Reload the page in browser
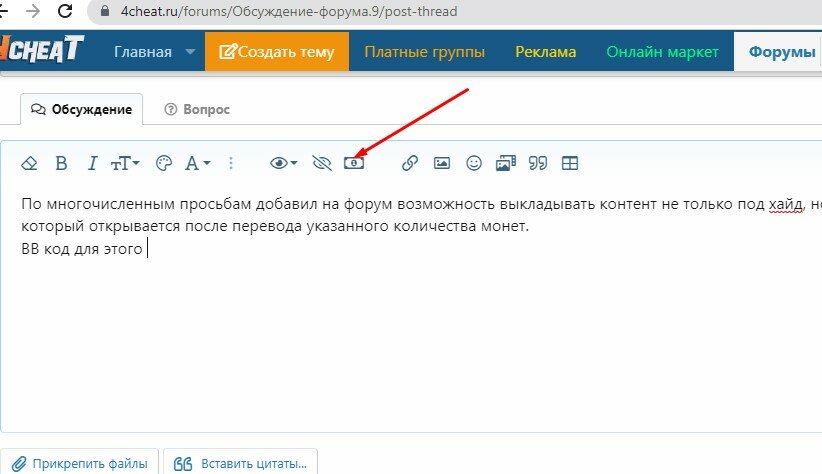Viewport: 822px width, 474px height. point(65,11)
